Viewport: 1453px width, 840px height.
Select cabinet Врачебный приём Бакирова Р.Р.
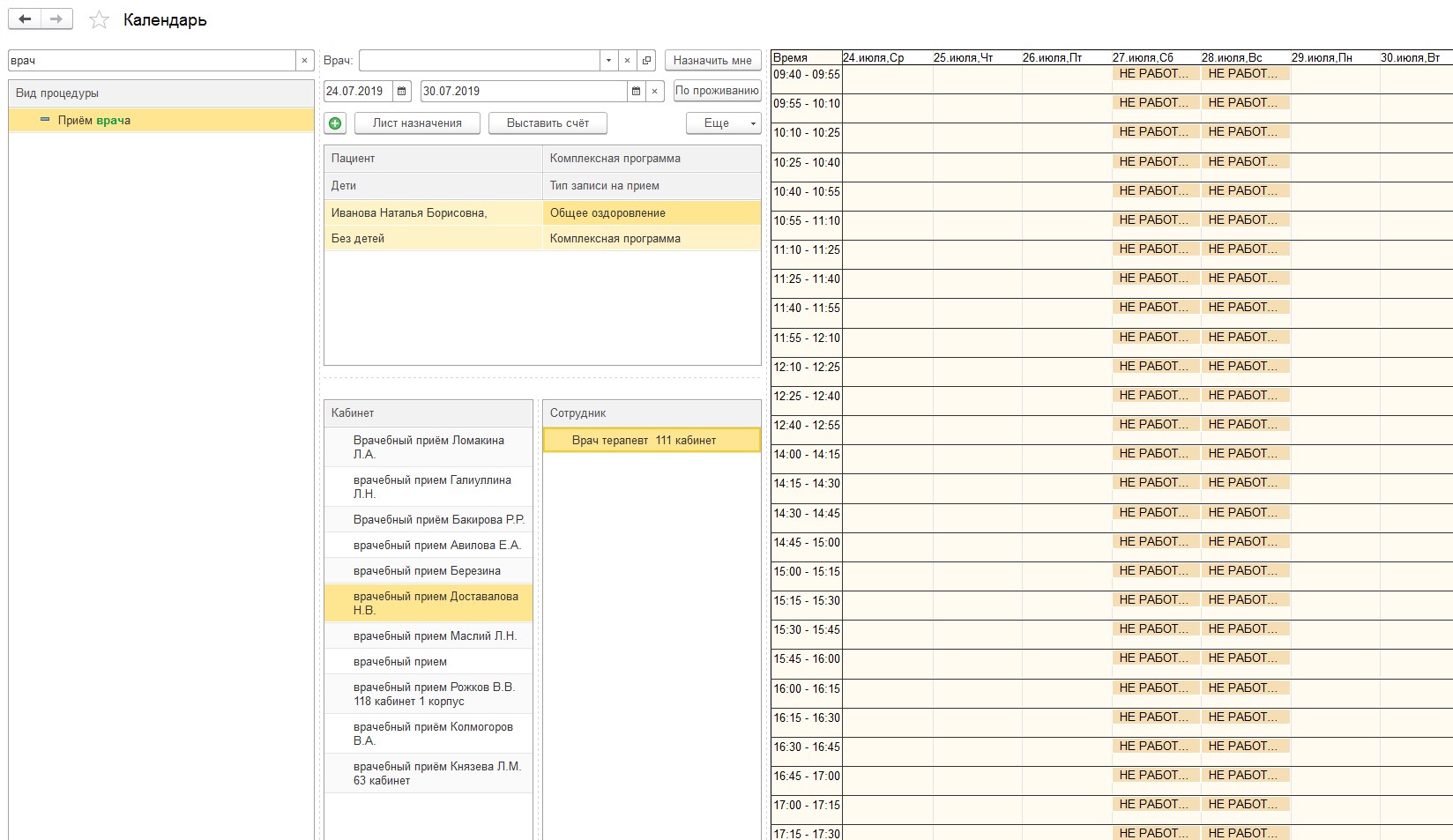pyautogui.click(x=438, y=519)
